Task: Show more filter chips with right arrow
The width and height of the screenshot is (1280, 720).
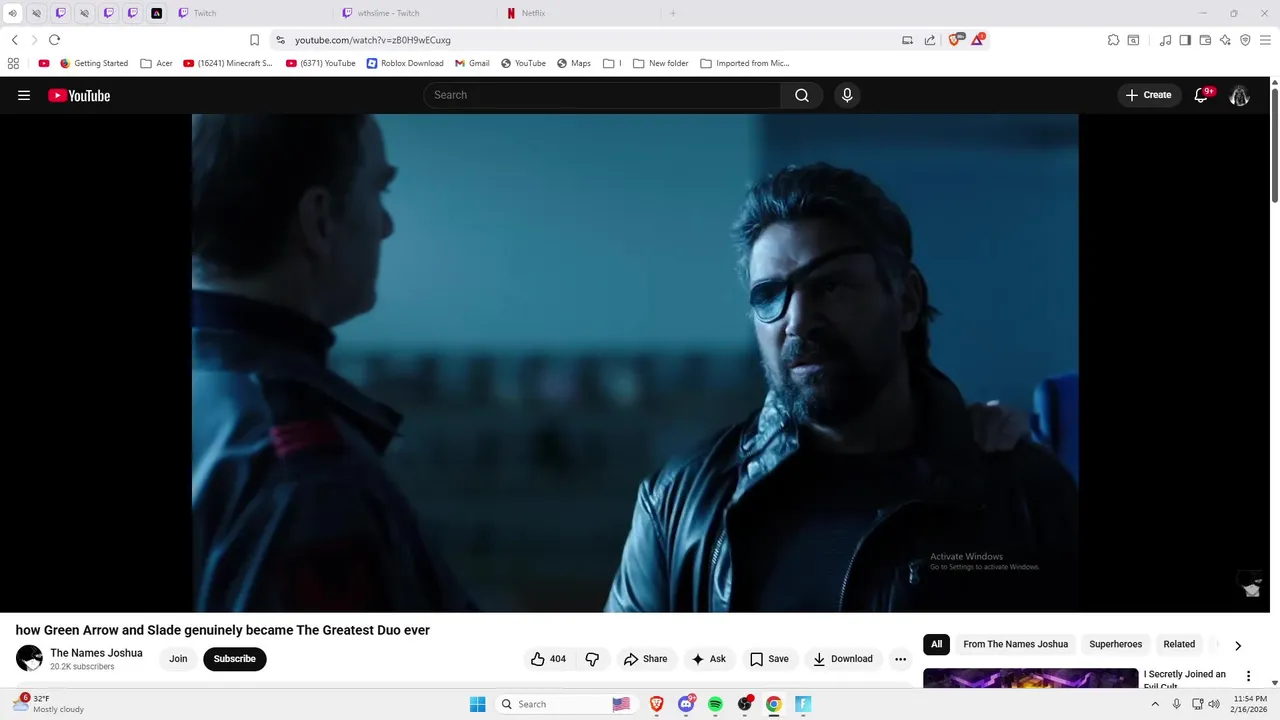Action: click(1238, 645)
